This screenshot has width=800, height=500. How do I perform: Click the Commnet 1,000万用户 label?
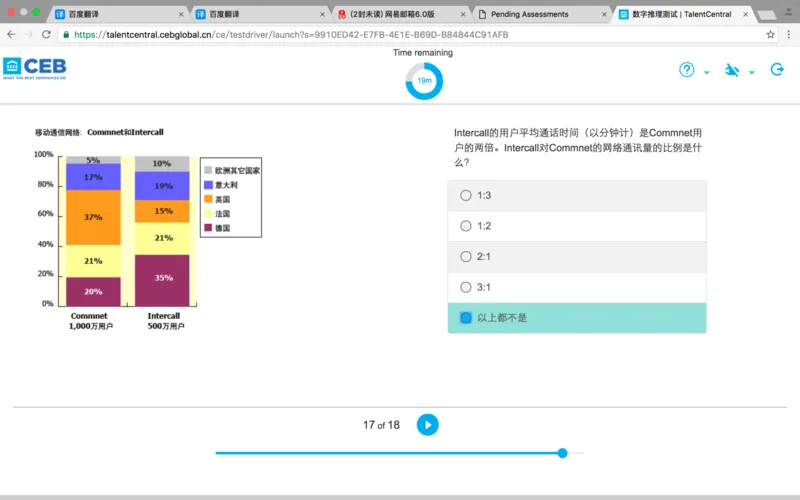coord(90,321)
